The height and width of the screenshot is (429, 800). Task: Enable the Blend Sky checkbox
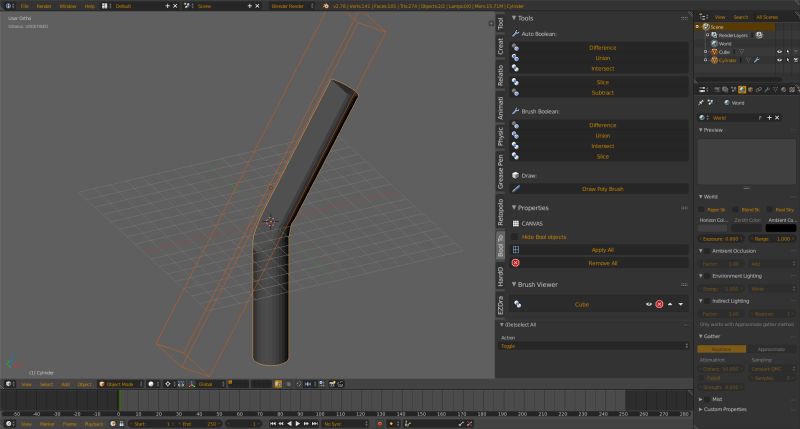(x=735, y=210)
